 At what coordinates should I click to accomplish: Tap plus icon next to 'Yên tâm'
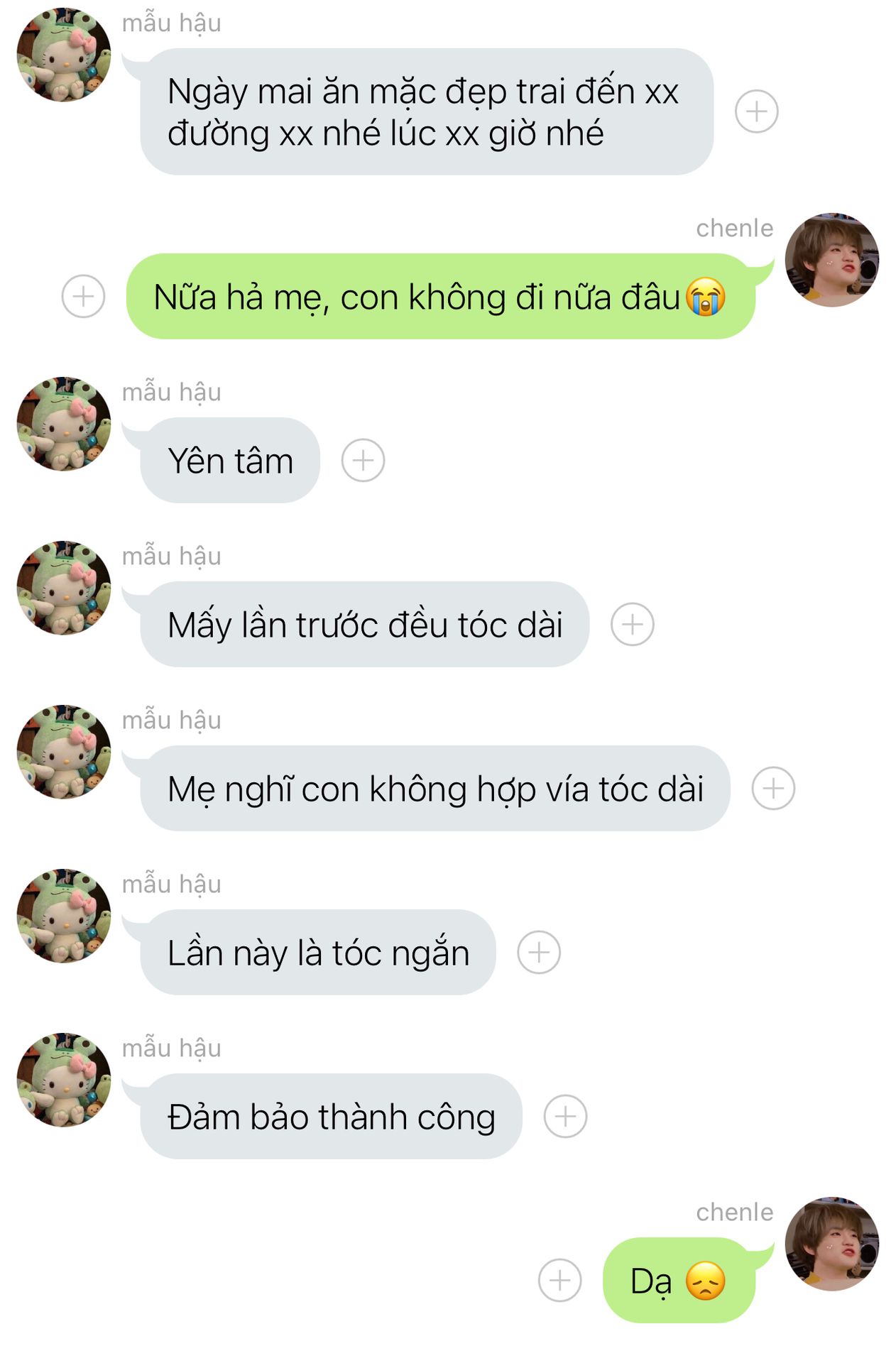pyautogui.click(x=363, y=460)
